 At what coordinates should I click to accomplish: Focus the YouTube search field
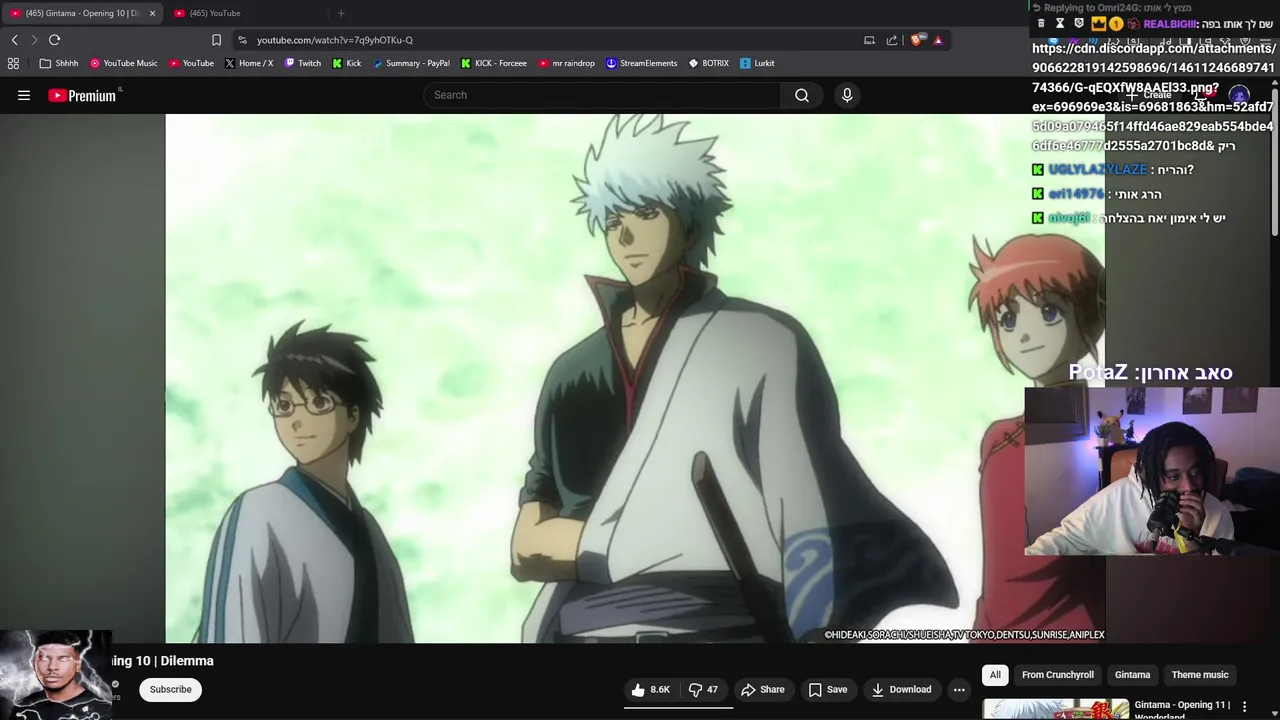[603, 95]
